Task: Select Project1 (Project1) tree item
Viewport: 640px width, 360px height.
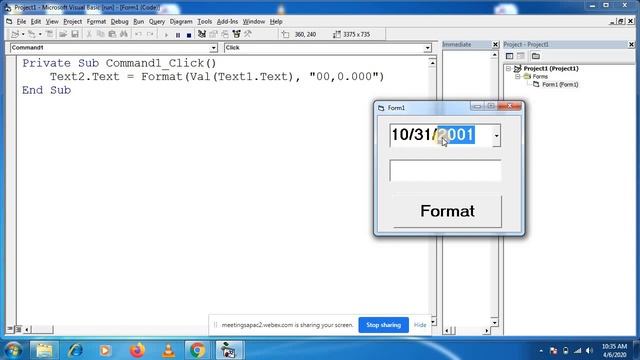Action: pyautogui.click(x=551, y=69)
